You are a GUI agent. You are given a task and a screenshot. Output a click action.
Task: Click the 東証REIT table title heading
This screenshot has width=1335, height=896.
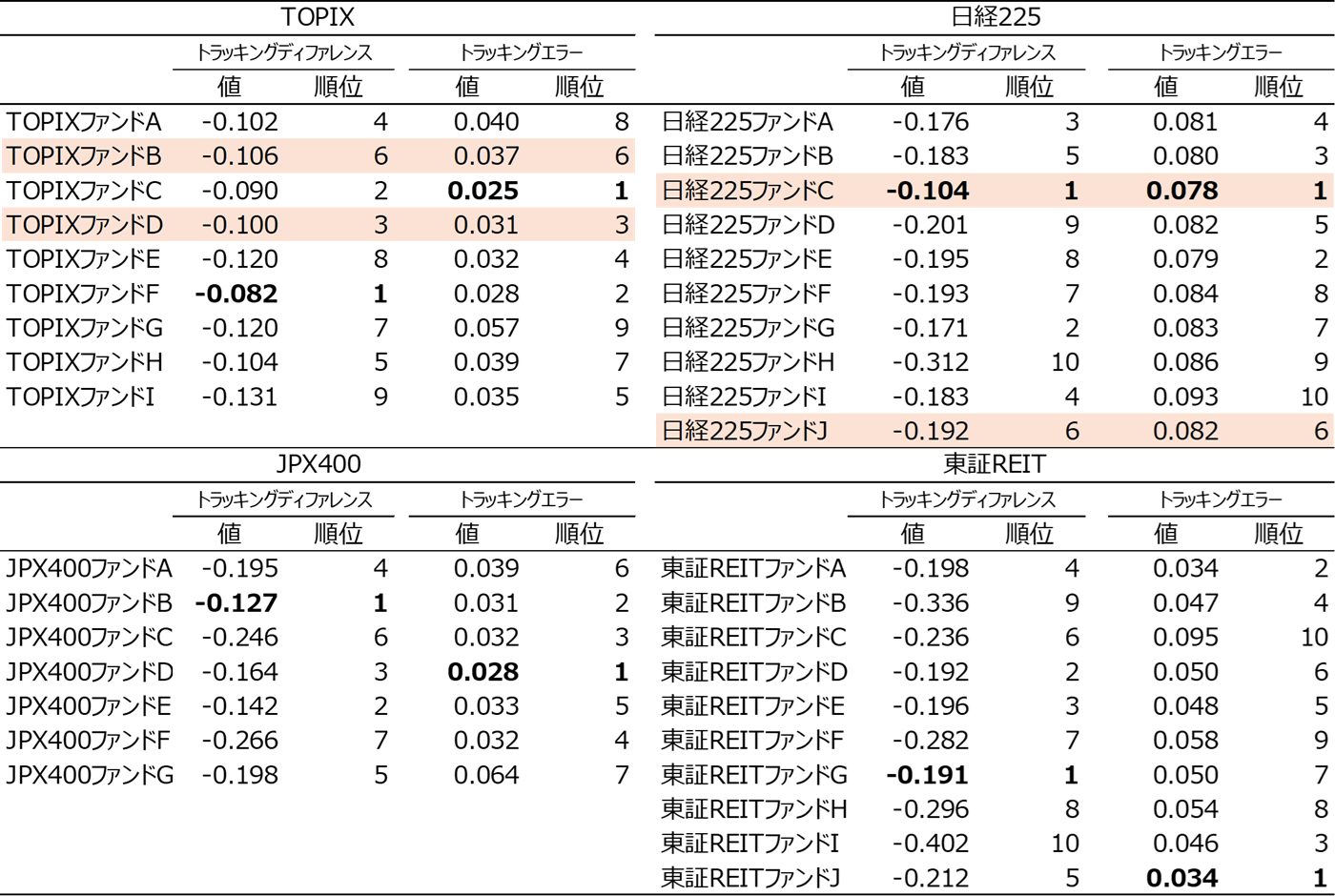click(x=995, y=464)
